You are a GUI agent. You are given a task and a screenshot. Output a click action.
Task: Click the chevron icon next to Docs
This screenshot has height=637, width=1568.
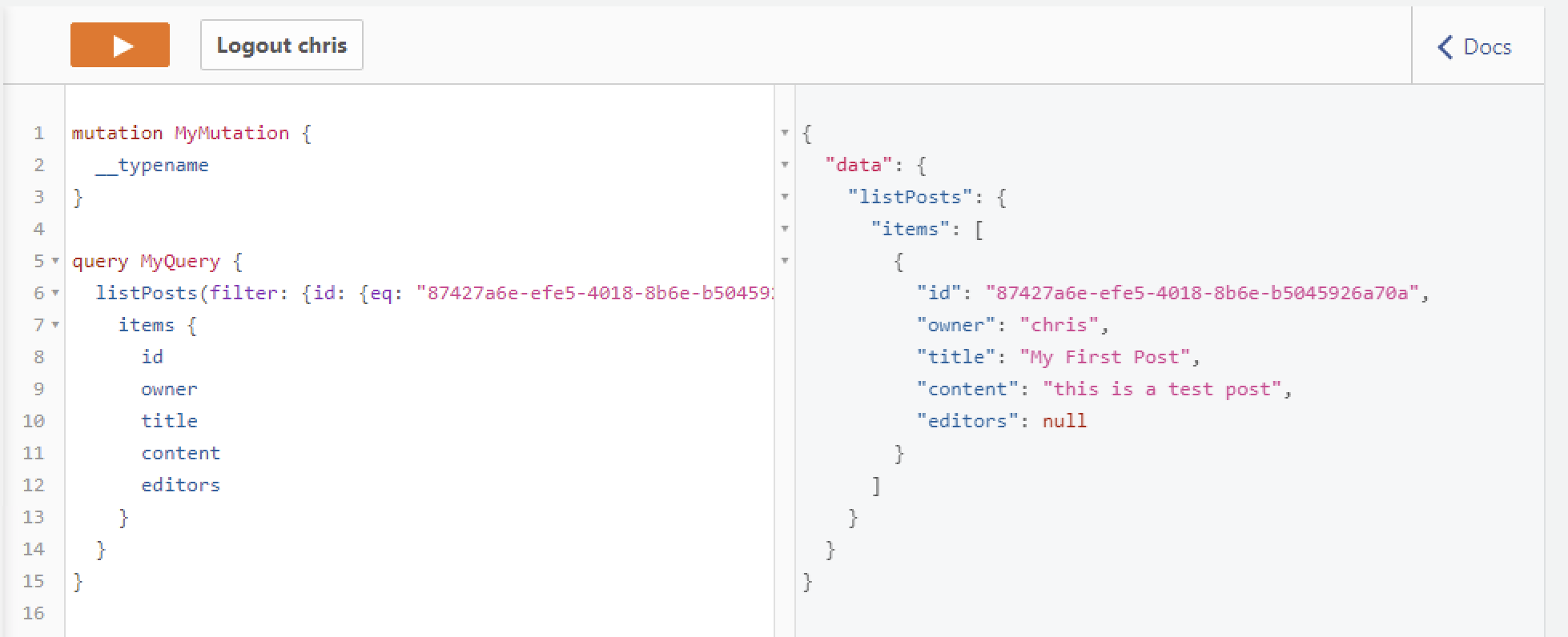[x=1445, y=47]
